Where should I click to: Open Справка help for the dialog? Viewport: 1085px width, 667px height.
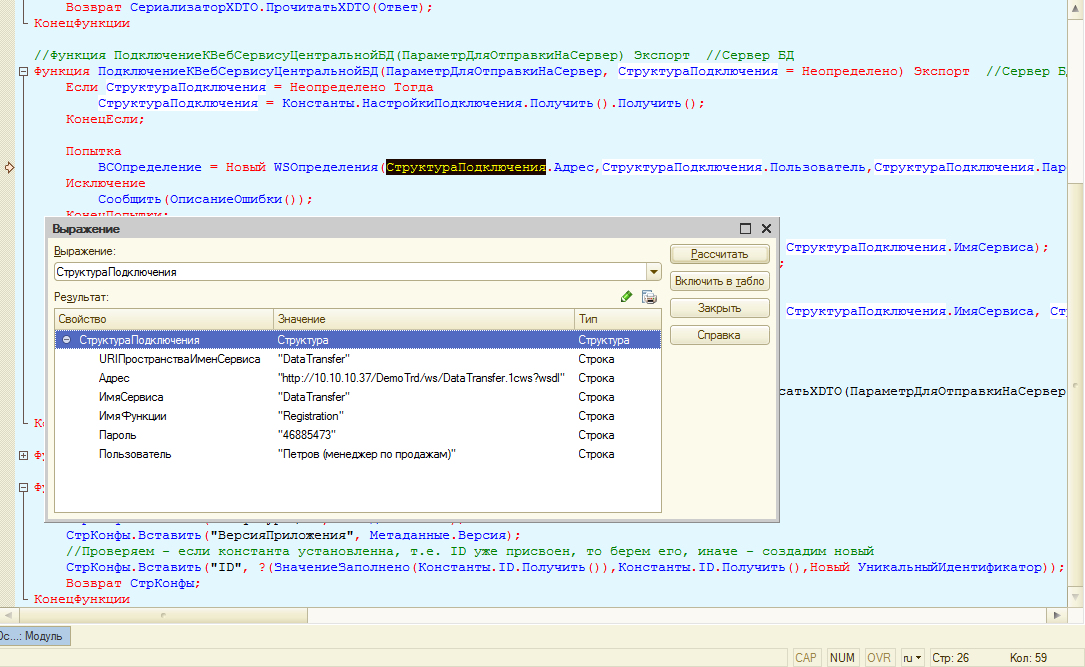pos(719,335)
